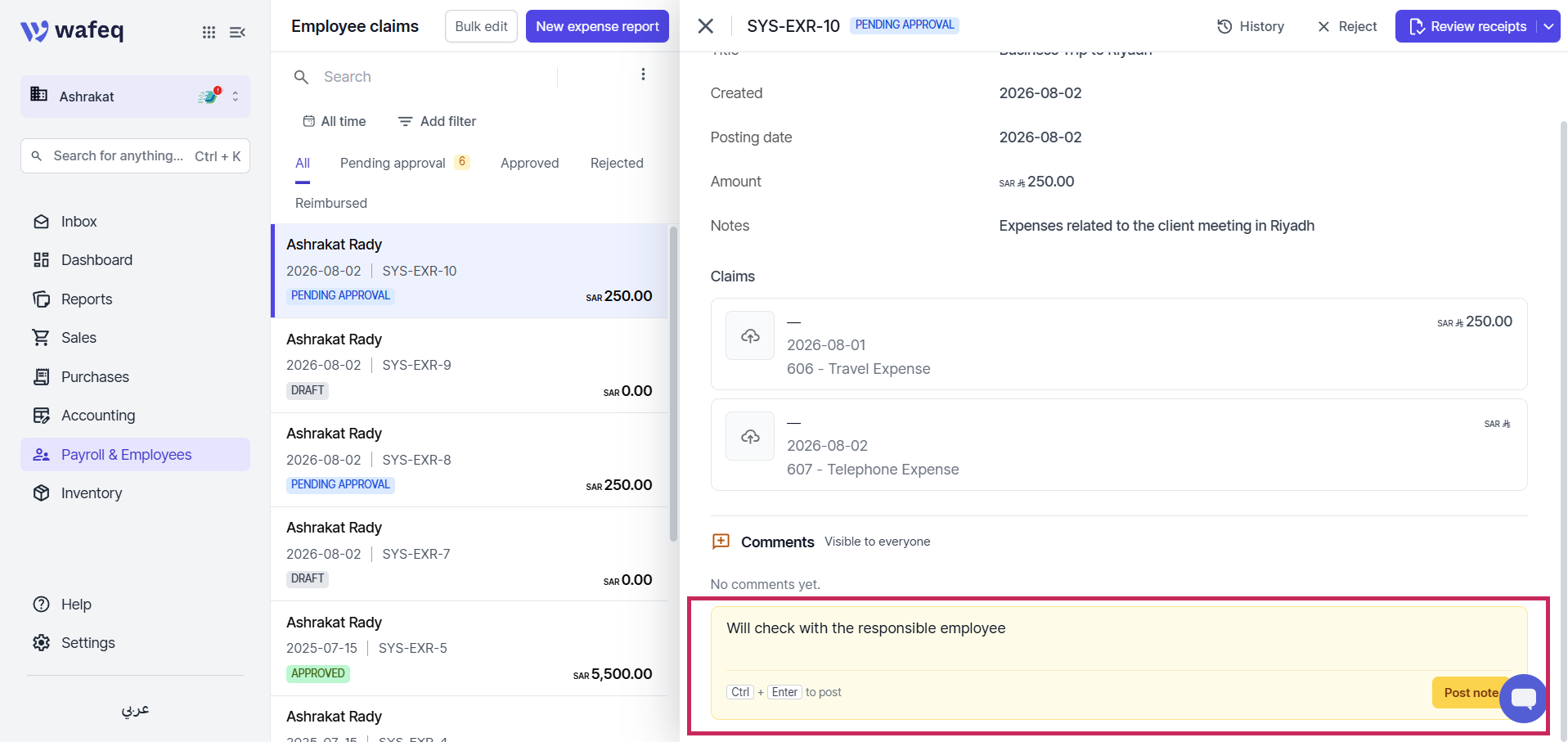Viewport: 1568px width, 742px height.
Task: Click the Inbox envelope icon
Action: click(x=41, y=222)
